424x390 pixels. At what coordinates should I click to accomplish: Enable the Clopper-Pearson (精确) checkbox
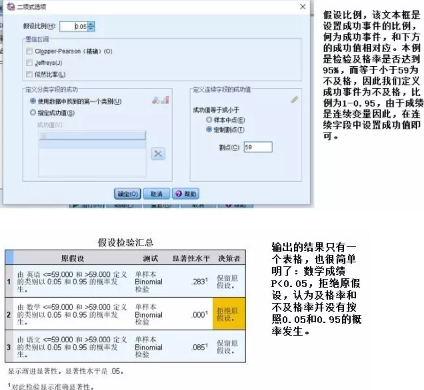point(30,51)
